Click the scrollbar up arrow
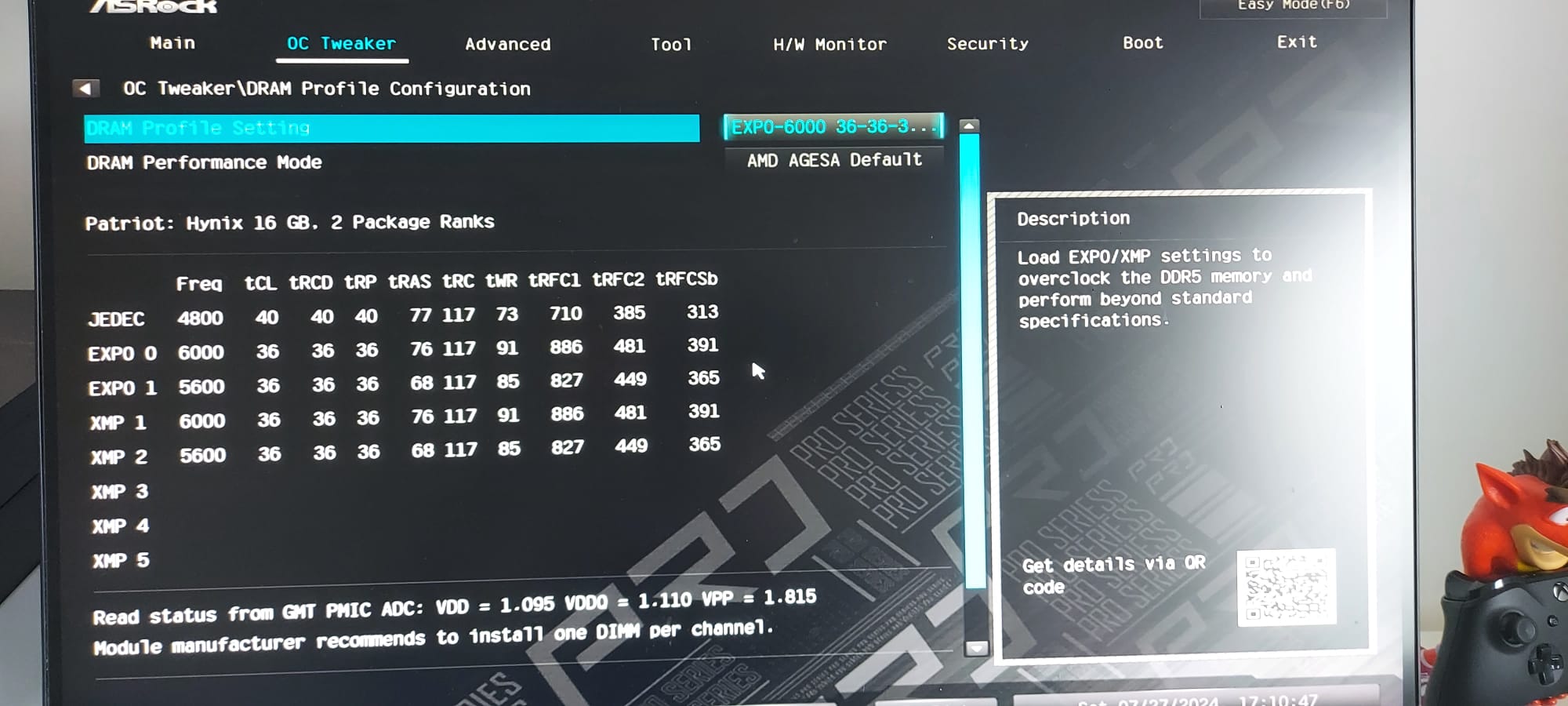The height and width of the screenshot is (706, 1568). 970,126
